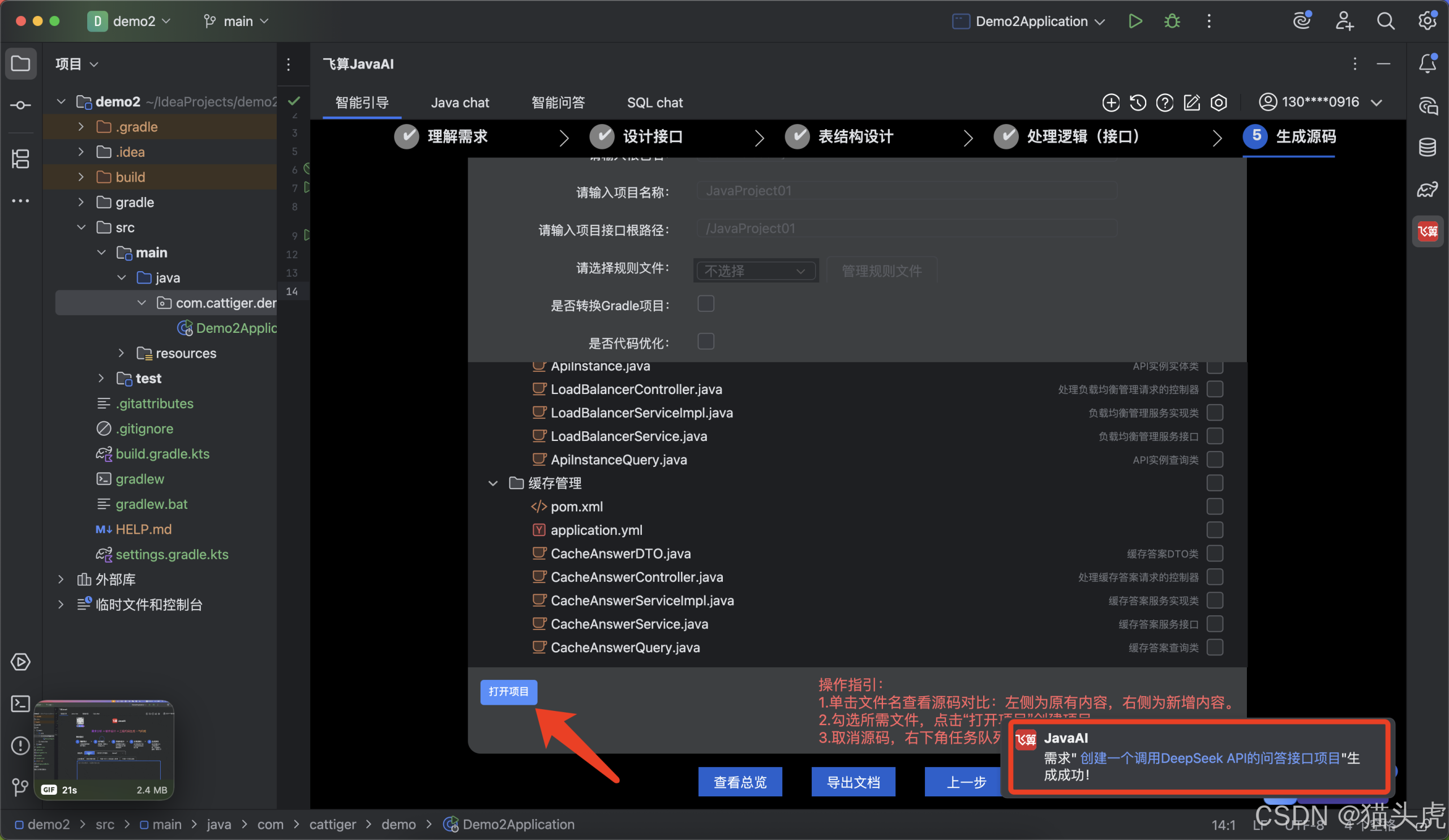Open the Terminal tool window icon
Screen dimensions: 1449x840
click(x=21, y=703)
